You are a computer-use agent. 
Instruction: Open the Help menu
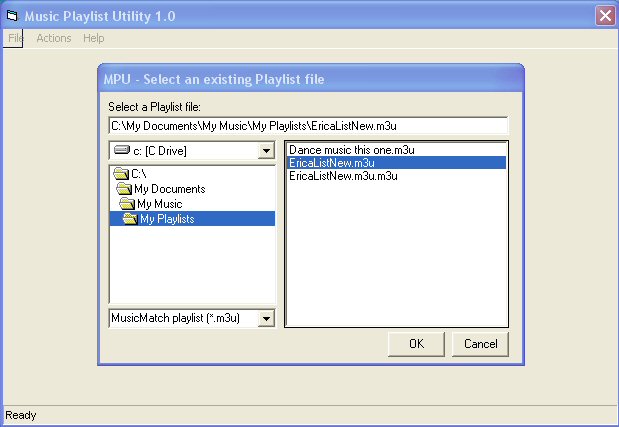pyautogui.click(x=94, y=38)
